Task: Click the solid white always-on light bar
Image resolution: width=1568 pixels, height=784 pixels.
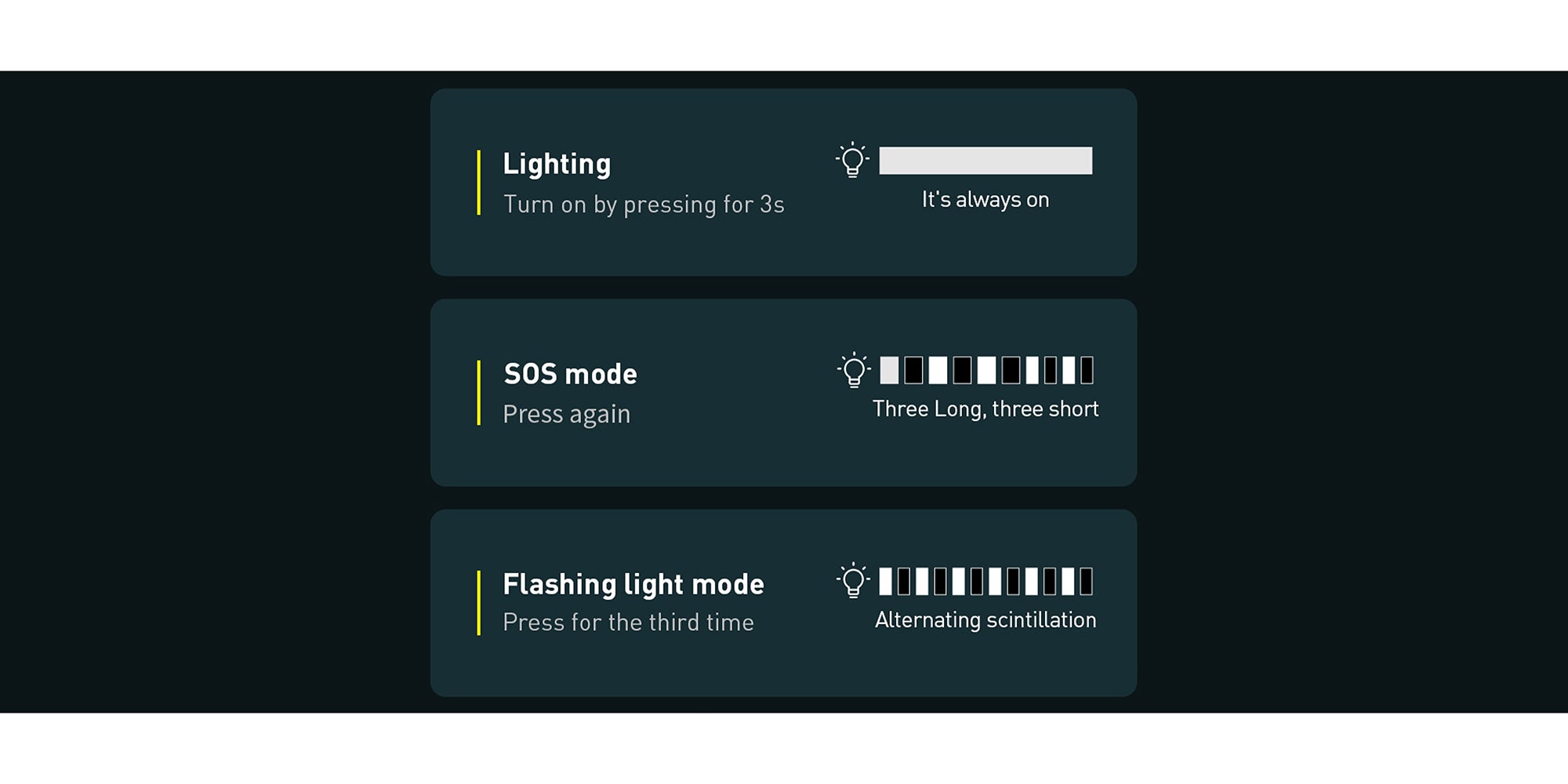Action: (x=985, y=161)
